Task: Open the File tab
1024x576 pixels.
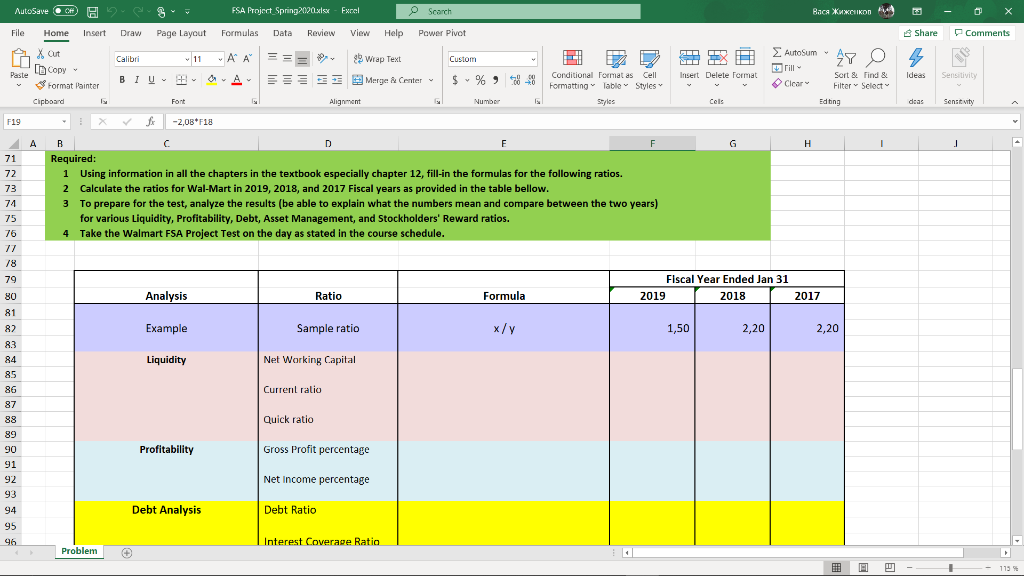Action: pyautogui.click(x=18, y=33)
